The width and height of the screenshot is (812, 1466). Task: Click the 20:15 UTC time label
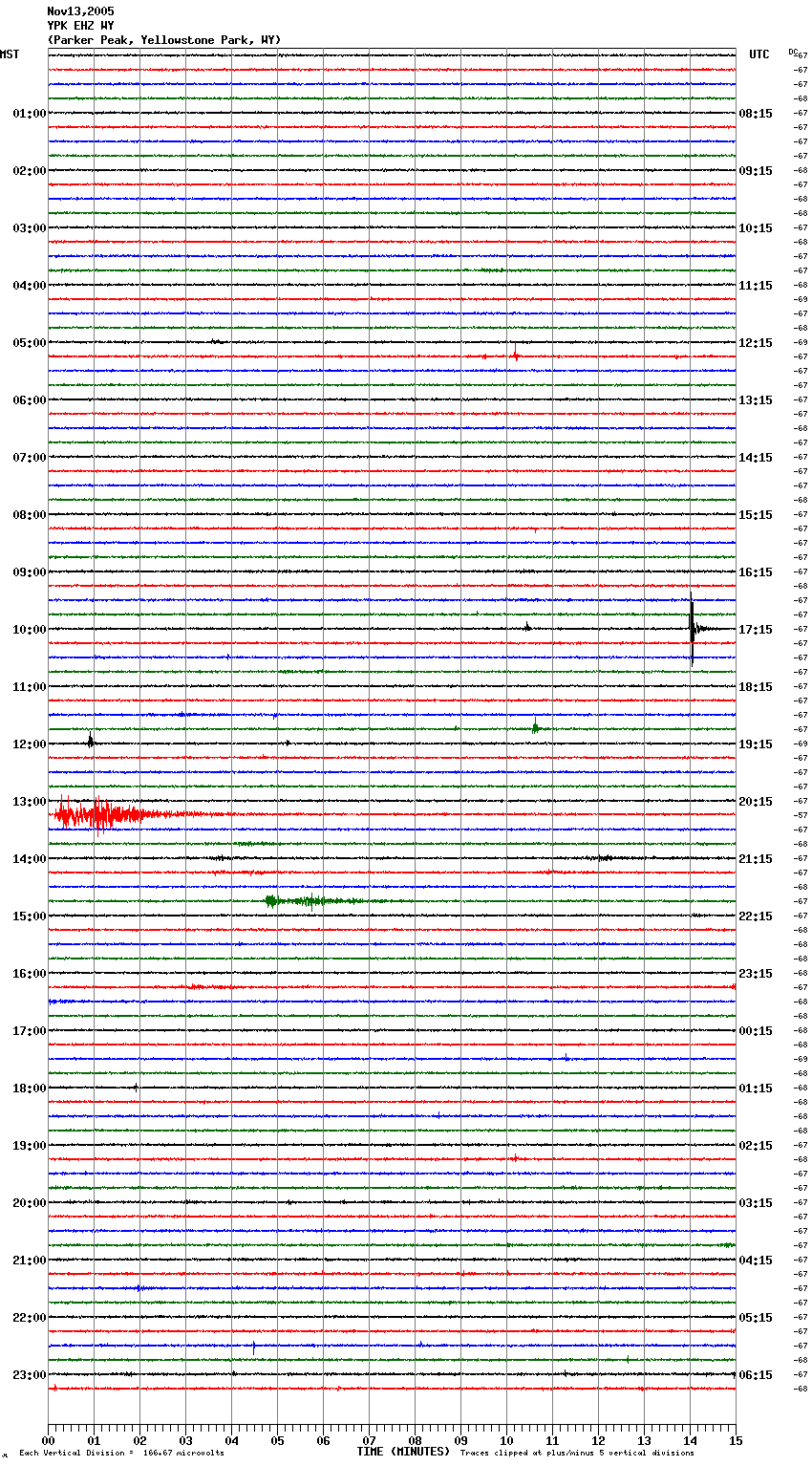[756, 802]
